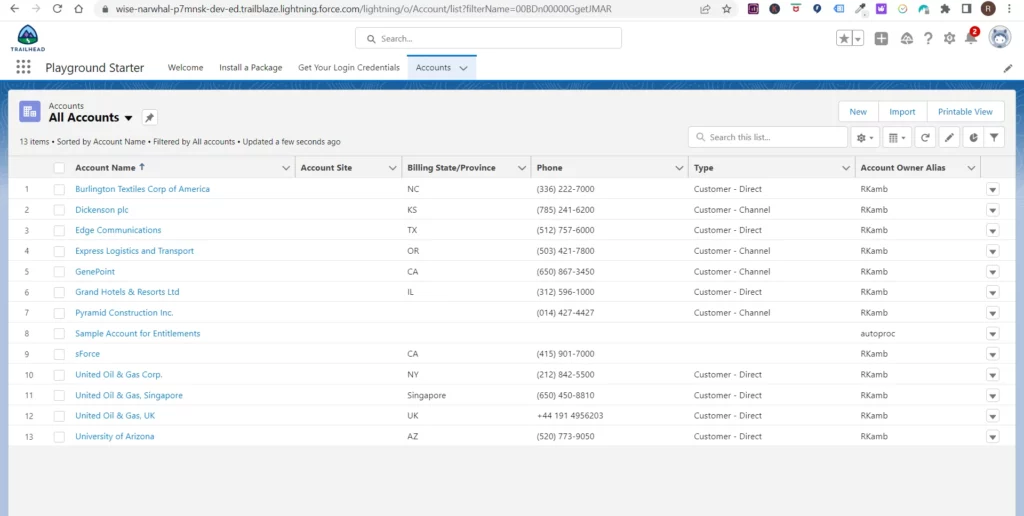This screenshot has height=516, width=1024.
Task: Expand the favorites list dropdown arrow
Action: coord(858,39)
